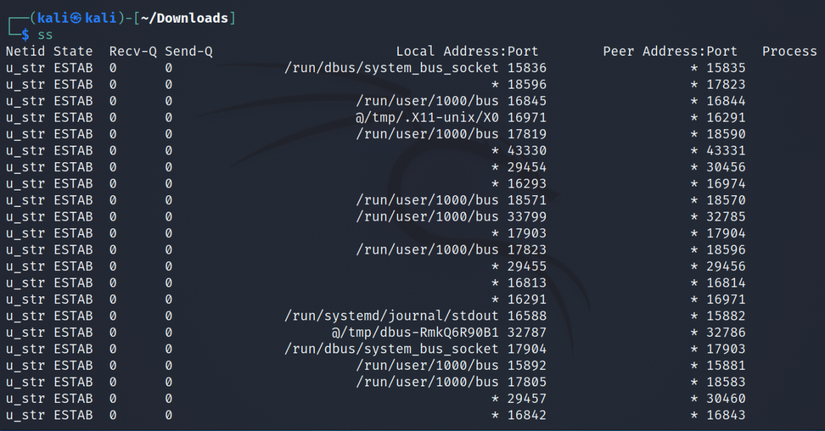Viewport: 825px width, 431px height.
Task: Click local port number 43330
Action: point(527,150)
